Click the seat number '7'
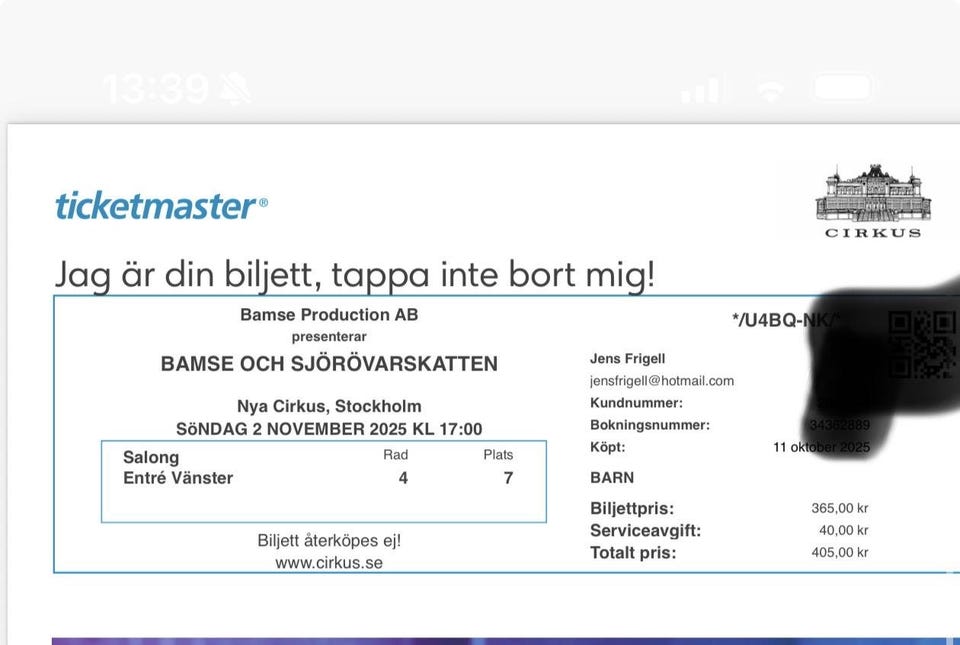The width and height of the screenshot is (960, 645). (508, 478)
